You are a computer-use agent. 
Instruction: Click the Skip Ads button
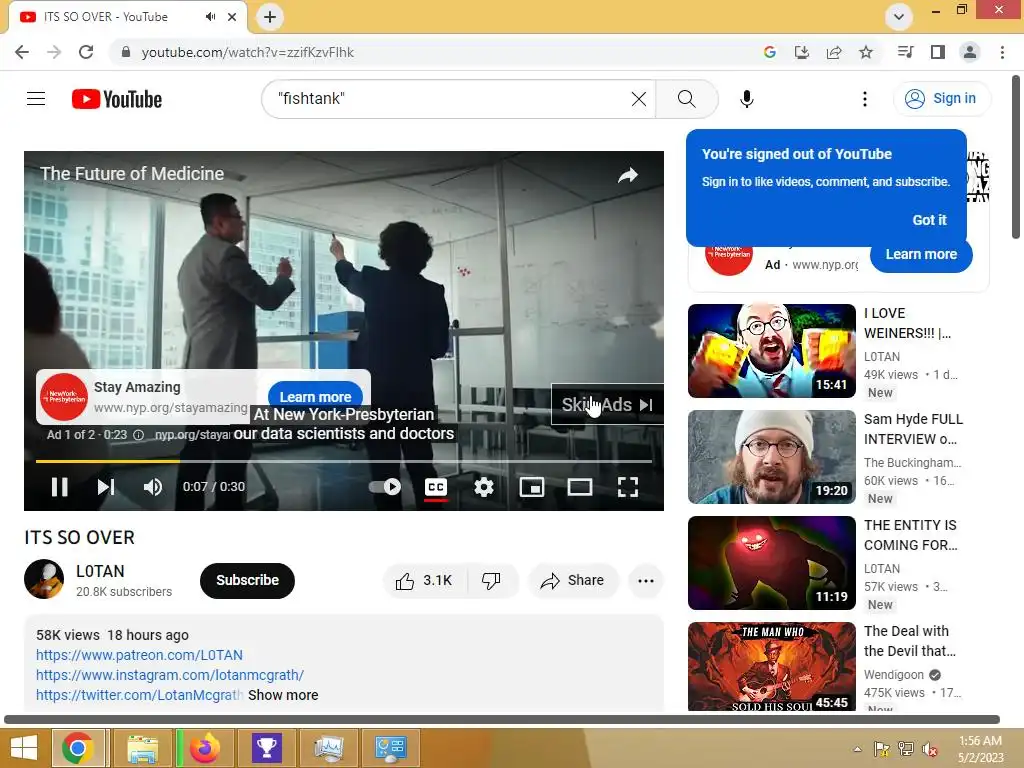tap(607, 405)
